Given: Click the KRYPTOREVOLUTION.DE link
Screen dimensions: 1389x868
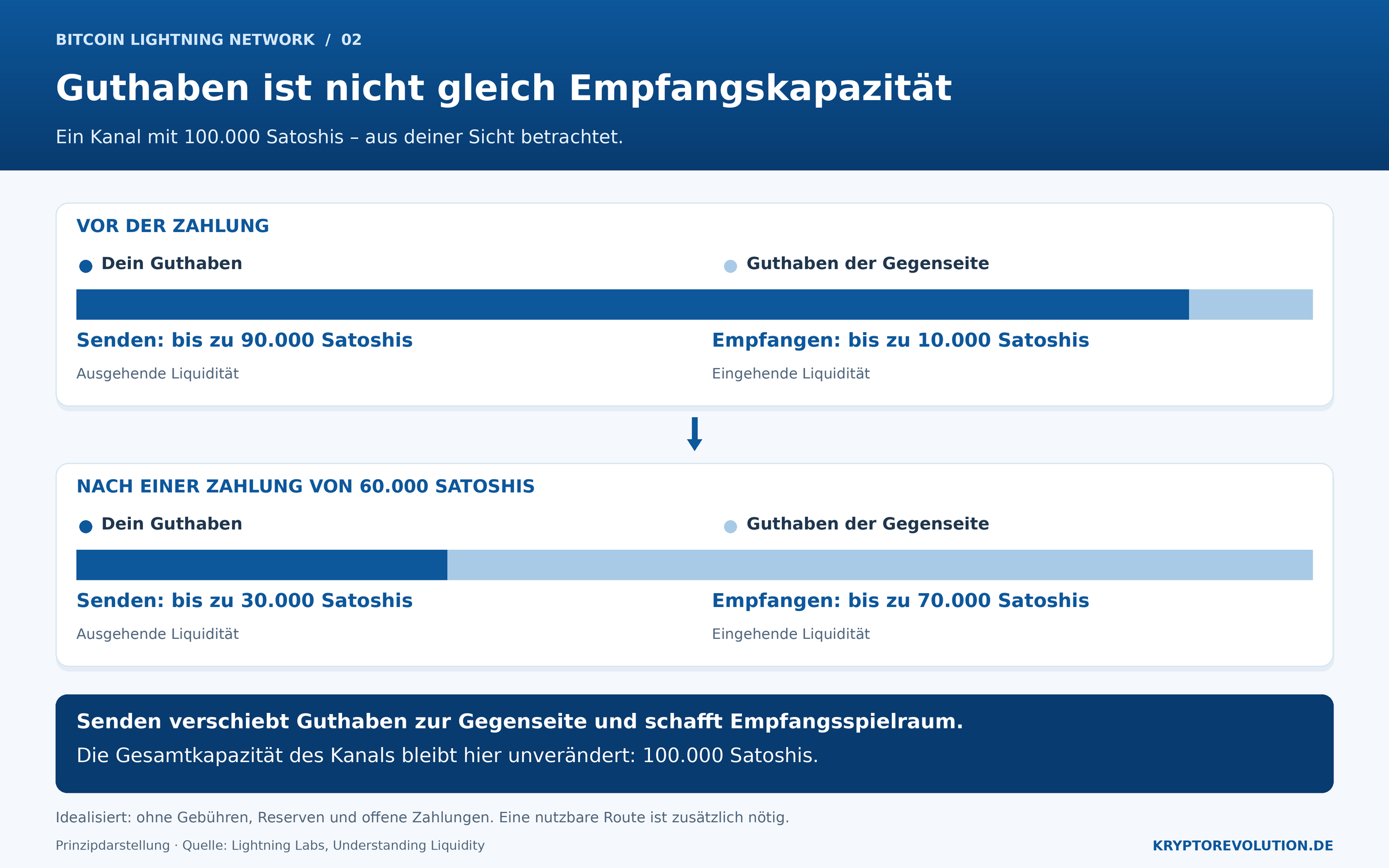Looking at the screenshot, I should pyautogui.click(x=1243, y=845).
